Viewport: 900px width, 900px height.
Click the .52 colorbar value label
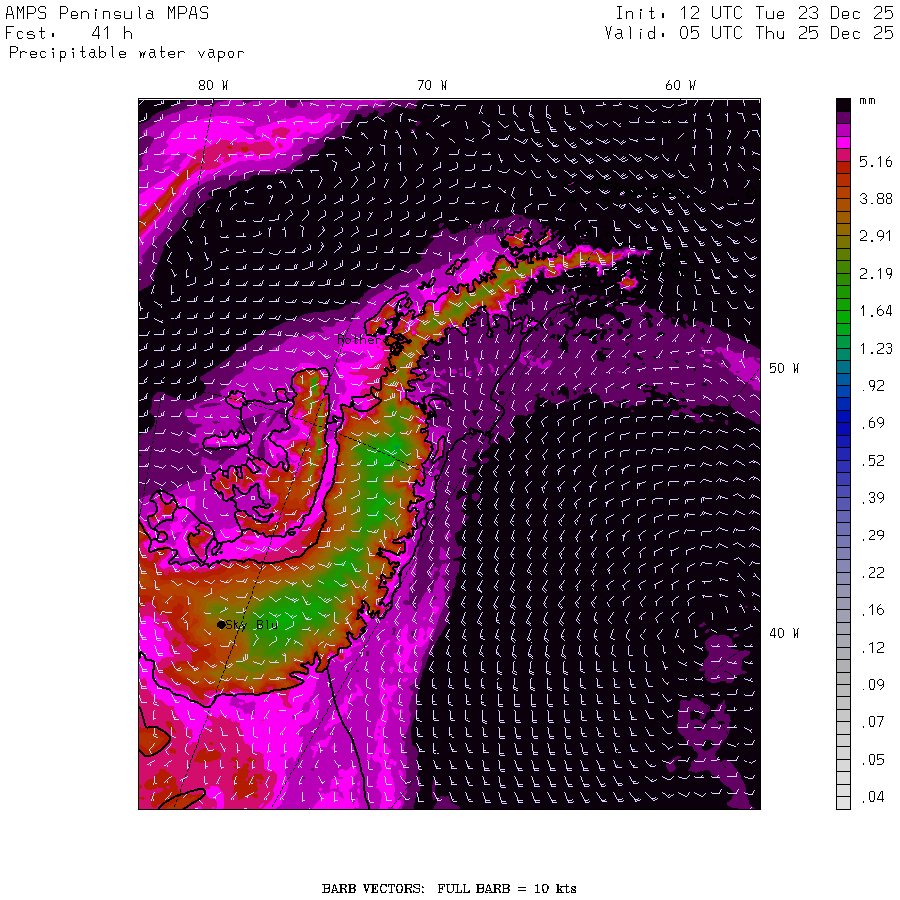[873, 461]
